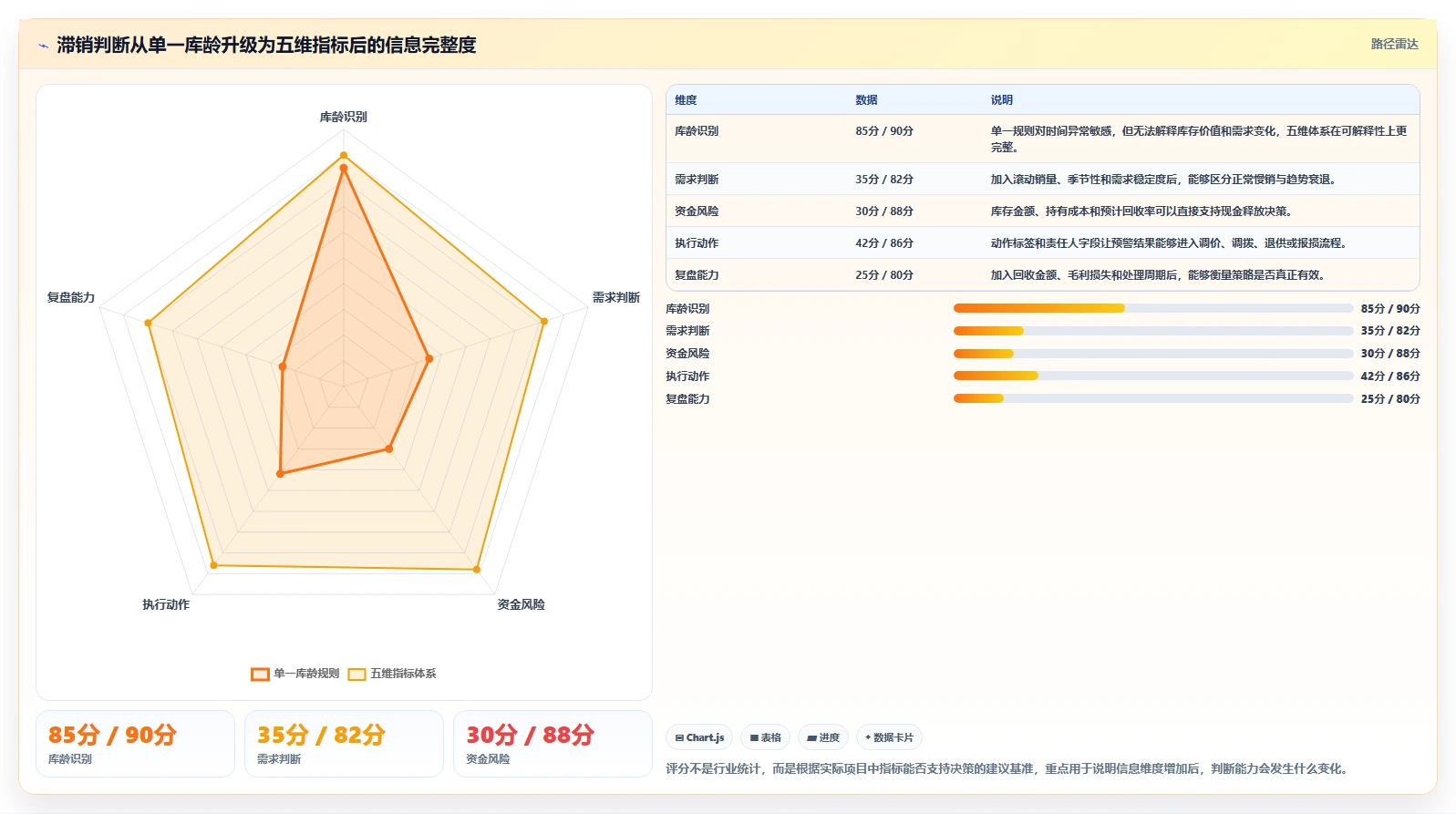Click table value 25分 / 80分
Screen dimensions: 1456x814
(x=884, y=275)
